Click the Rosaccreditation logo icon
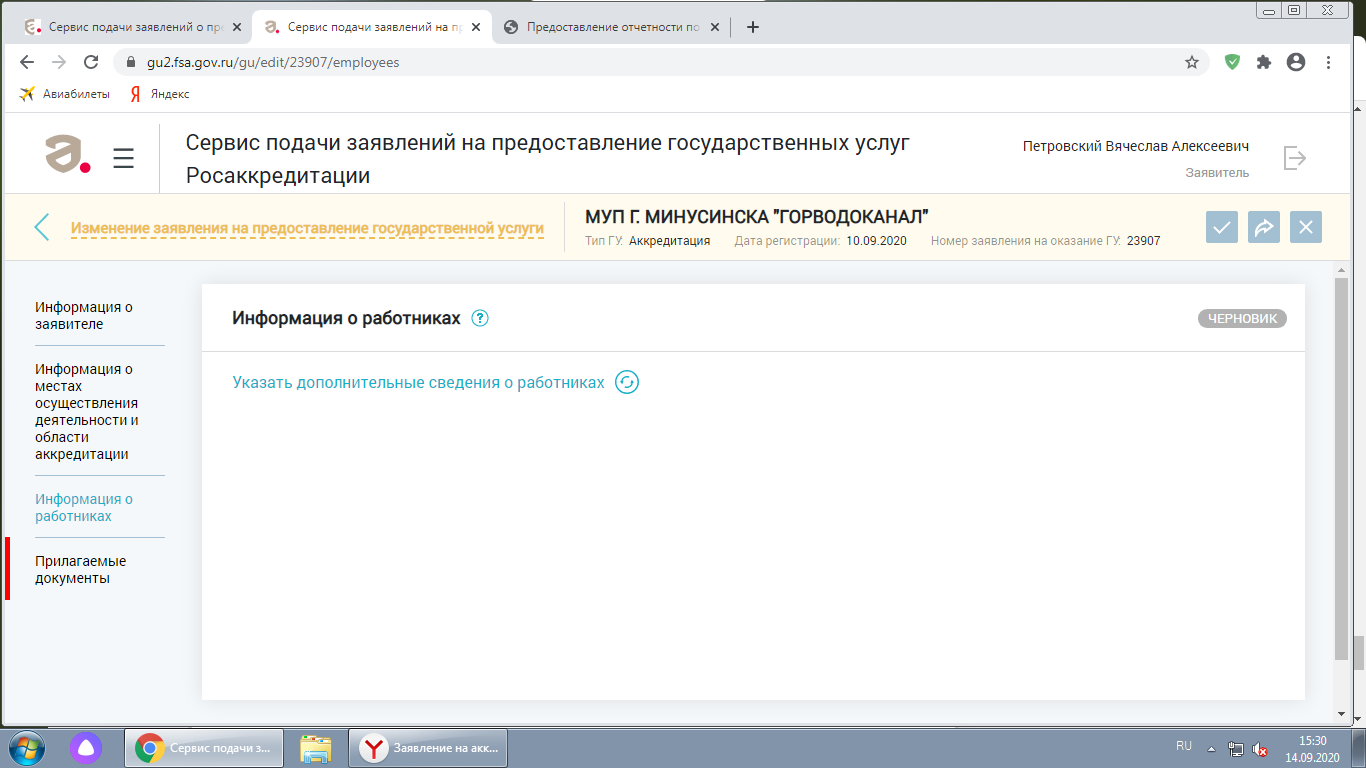This screenshot has width=1366, height=768. point(68,154)
